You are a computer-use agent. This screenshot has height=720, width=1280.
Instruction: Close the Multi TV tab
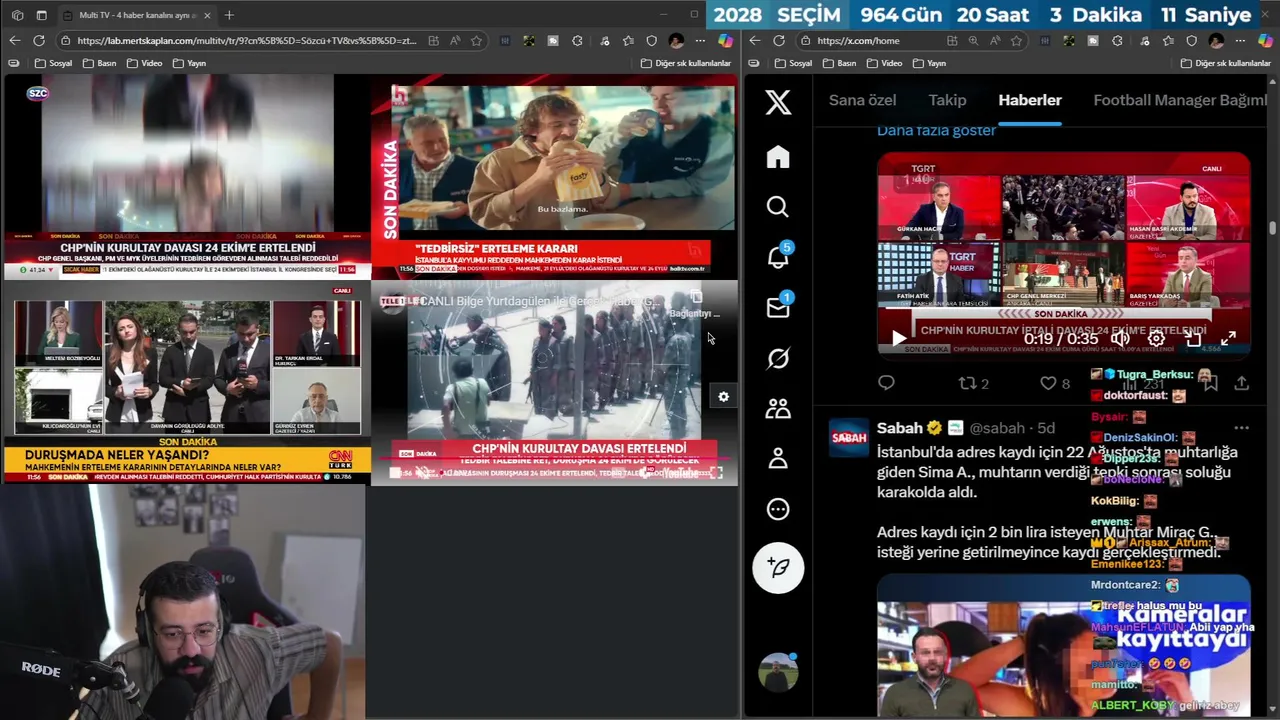[x=206, y=15]
